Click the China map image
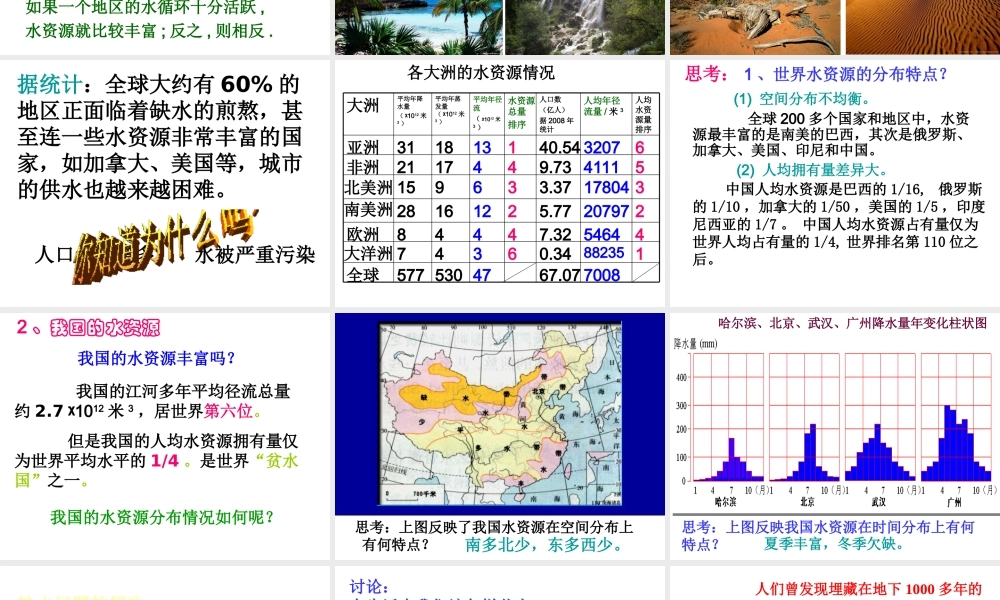The width and height of the screenshot is (1000, 600). (500, 414)
